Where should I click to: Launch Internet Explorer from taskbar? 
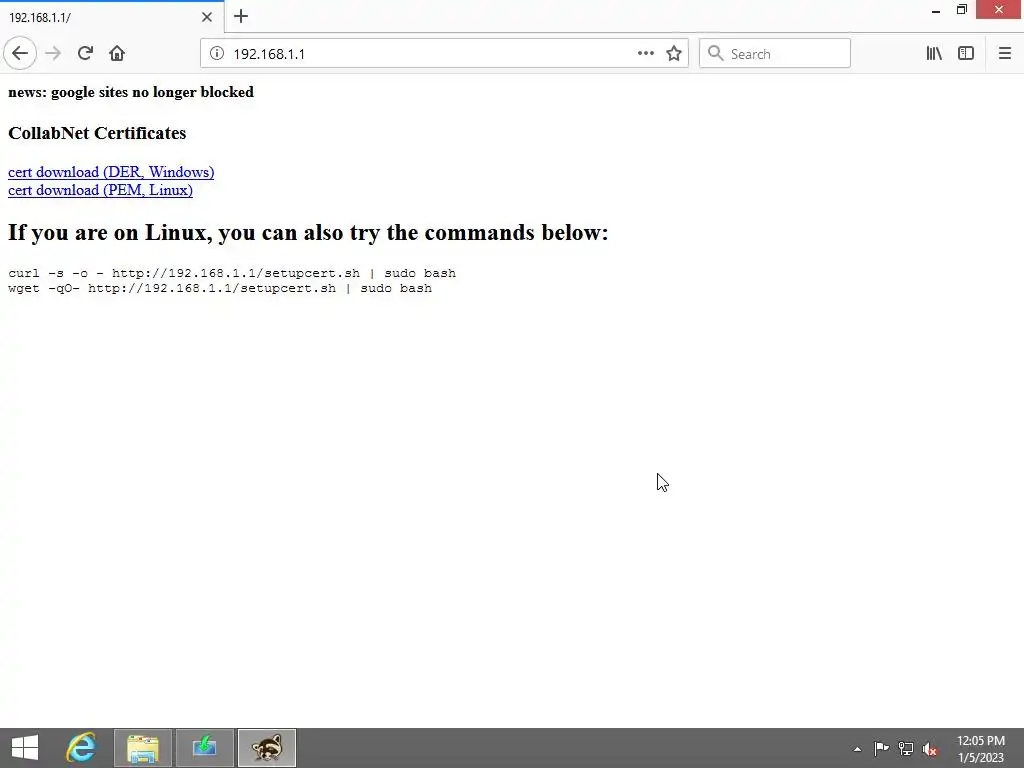click(81, 748)
